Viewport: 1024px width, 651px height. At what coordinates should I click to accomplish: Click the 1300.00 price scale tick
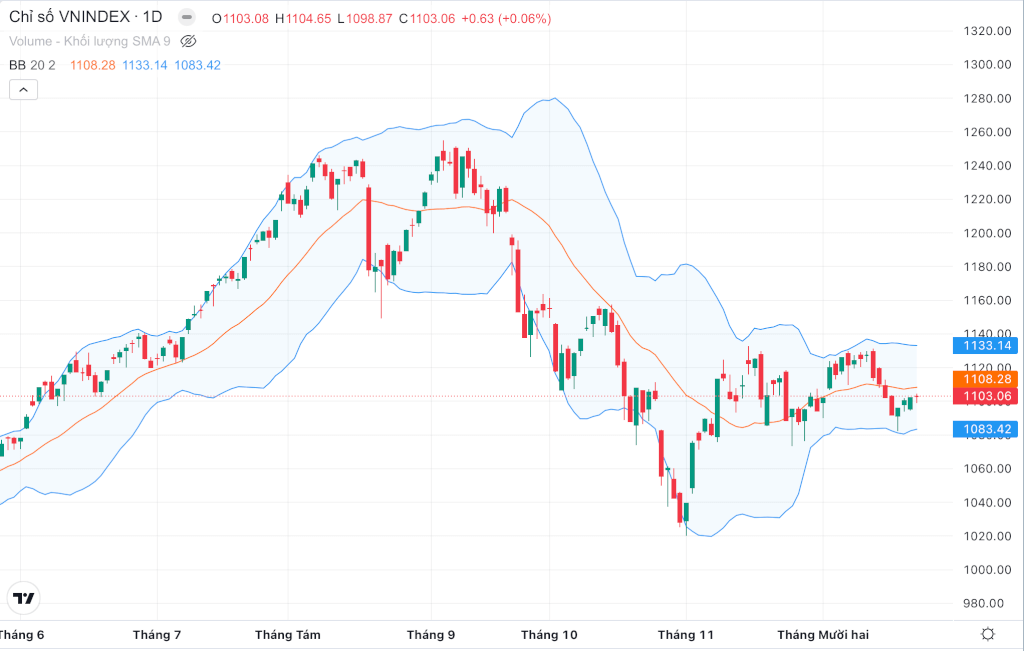(x=987, y=64)
